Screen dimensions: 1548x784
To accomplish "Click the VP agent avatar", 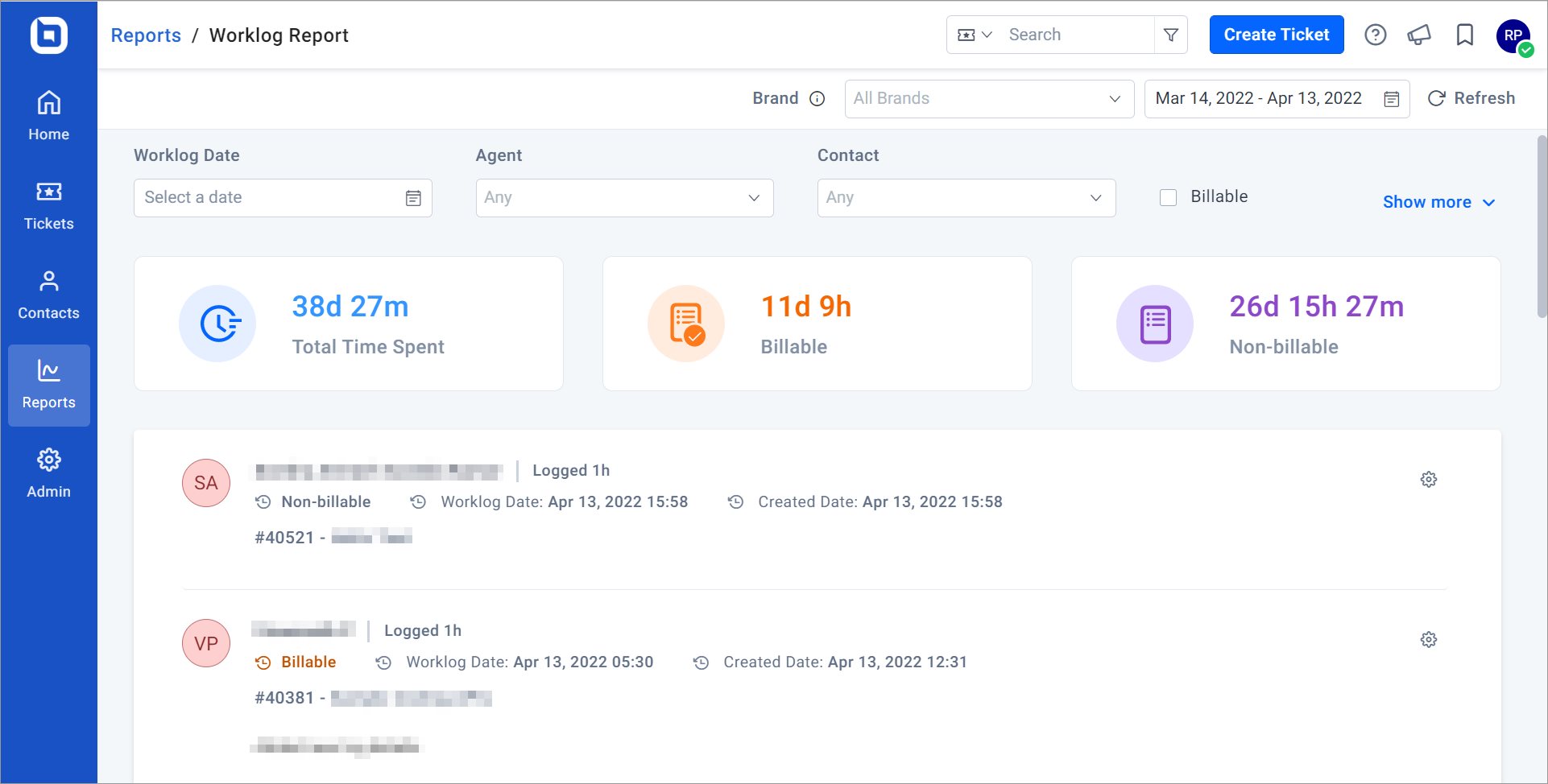I will 206,643.
